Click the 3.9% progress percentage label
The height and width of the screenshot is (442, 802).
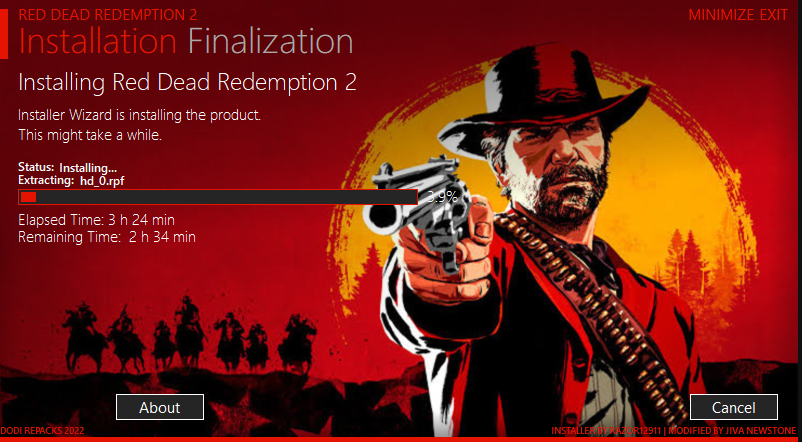tap(442, 197)
